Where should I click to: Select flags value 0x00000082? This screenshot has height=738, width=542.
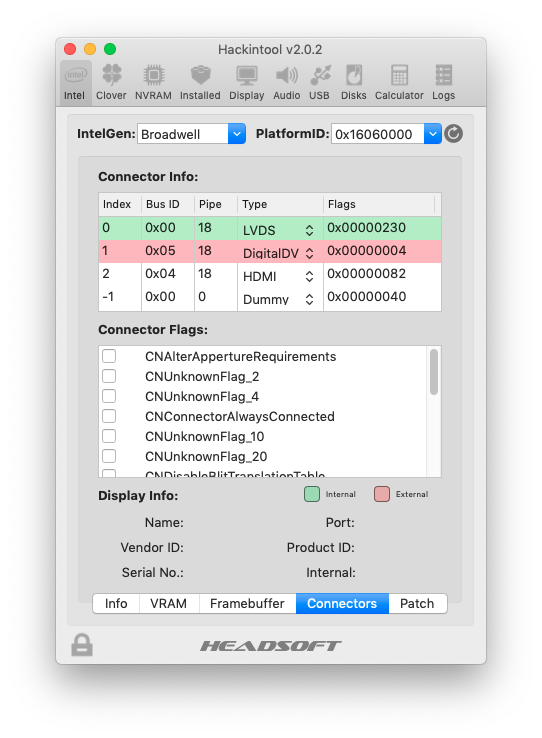367,274
